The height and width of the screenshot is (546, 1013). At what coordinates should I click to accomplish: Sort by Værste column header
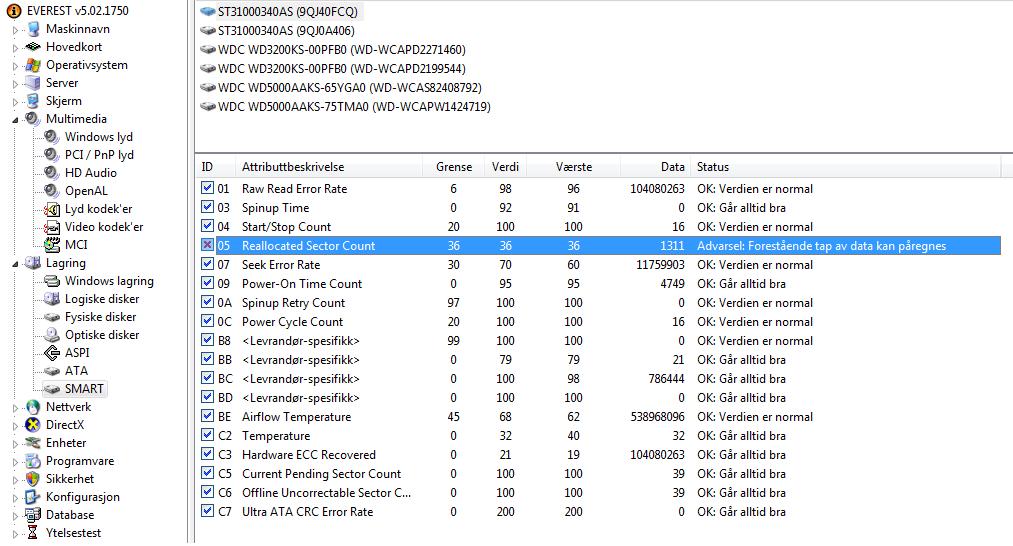[x=573, y=167]
